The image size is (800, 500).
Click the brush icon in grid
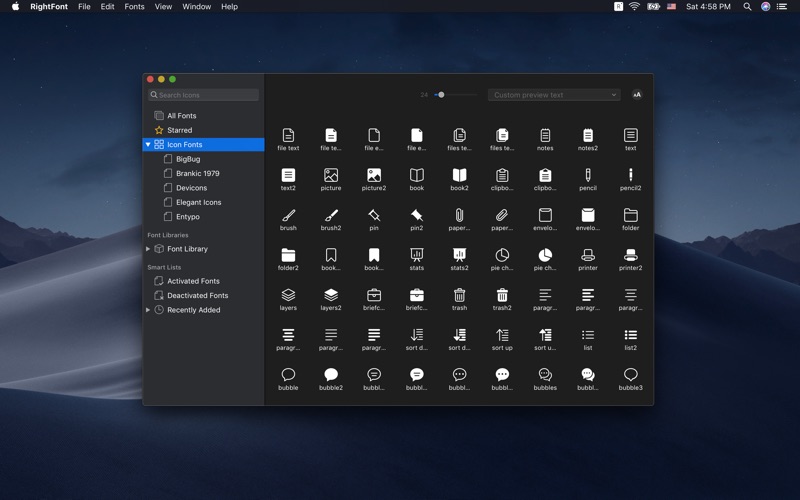288,215
